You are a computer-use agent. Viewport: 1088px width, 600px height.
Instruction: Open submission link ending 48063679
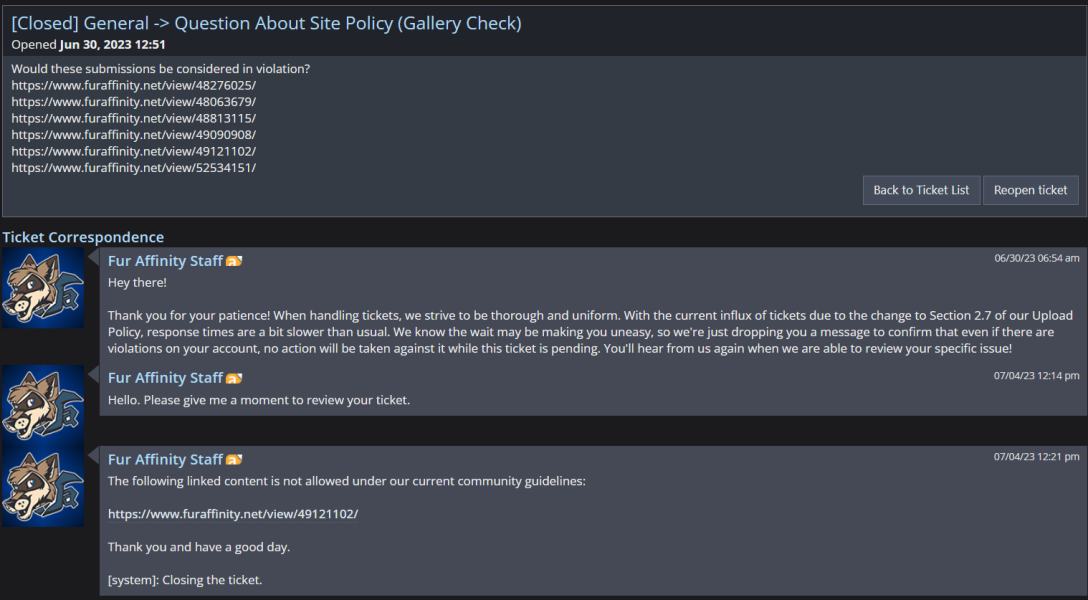134,102
